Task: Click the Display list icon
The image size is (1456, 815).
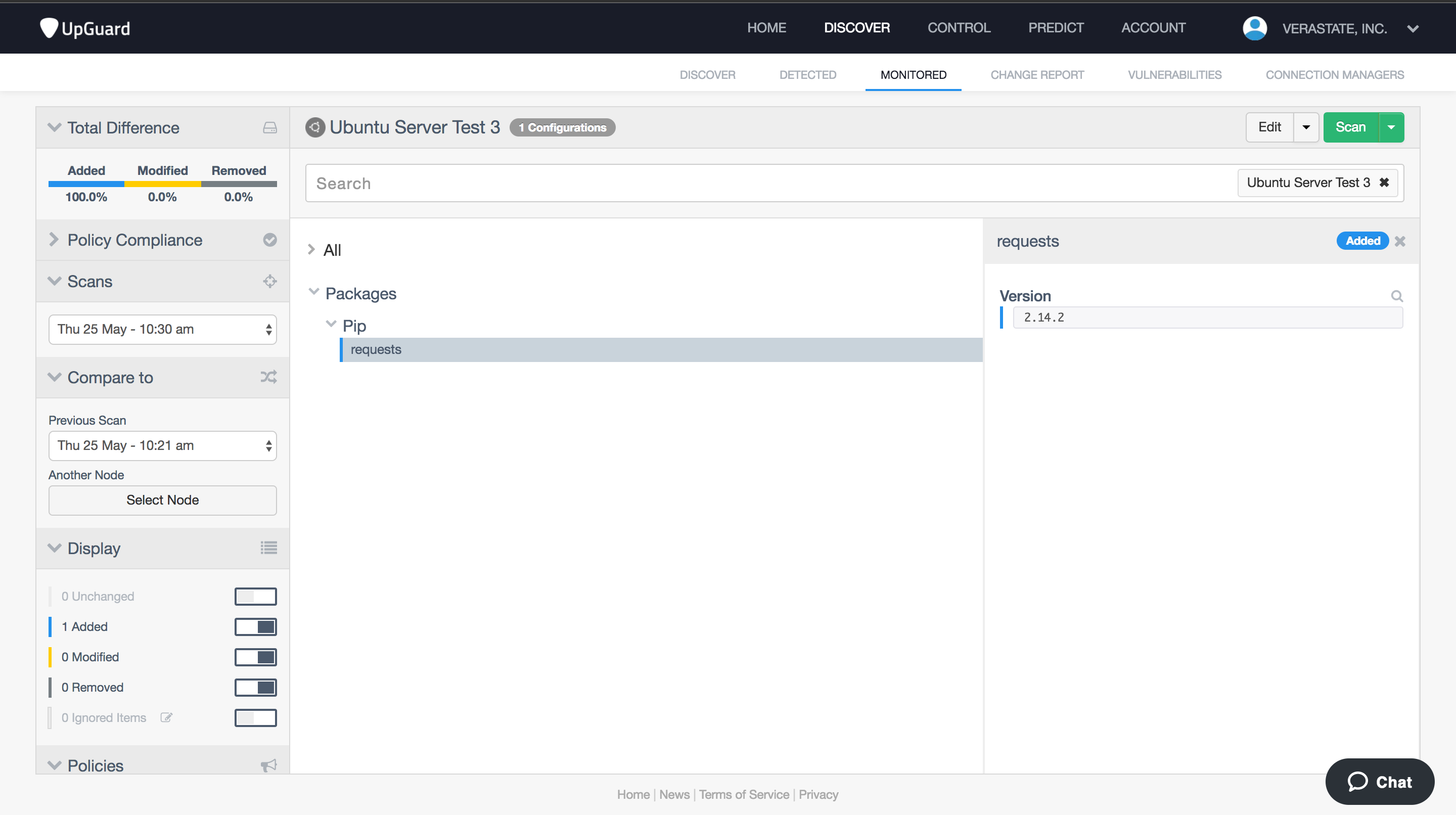Action: click(x=268, y=548)
